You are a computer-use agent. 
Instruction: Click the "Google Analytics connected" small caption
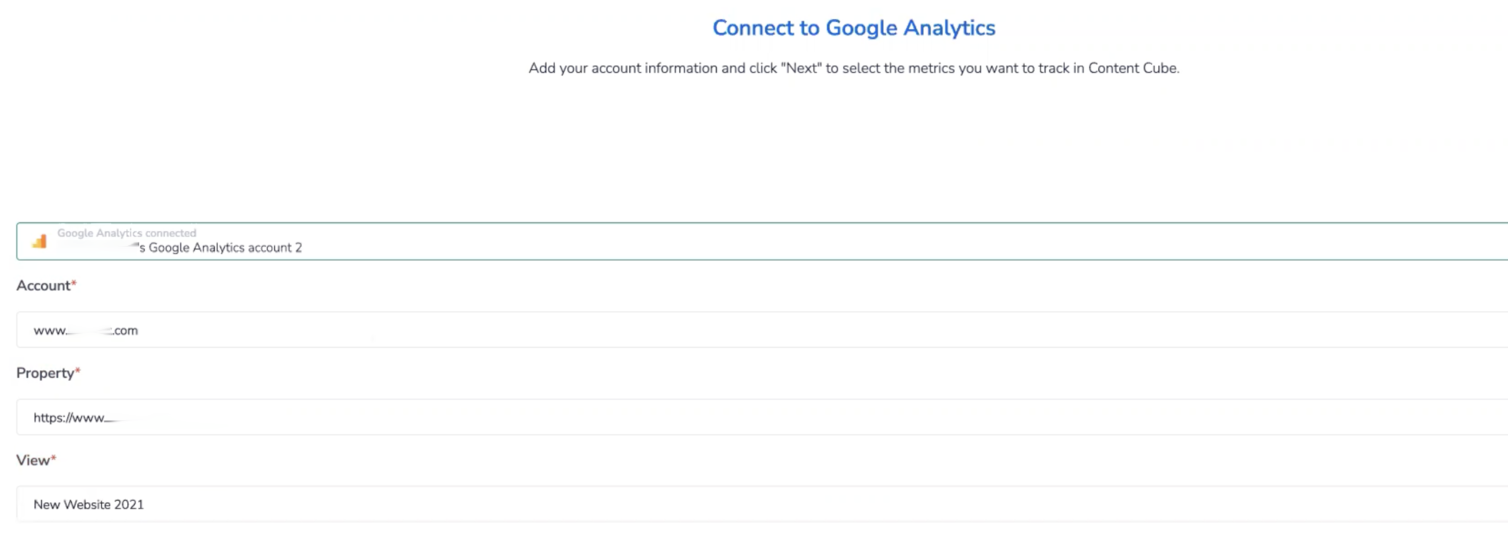coord(126,233)
